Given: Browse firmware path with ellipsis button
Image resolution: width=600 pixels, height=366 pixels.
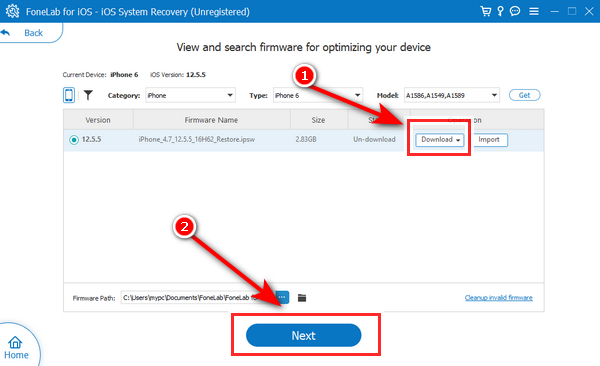Looking at the screenshot, I should click(282, 297).
